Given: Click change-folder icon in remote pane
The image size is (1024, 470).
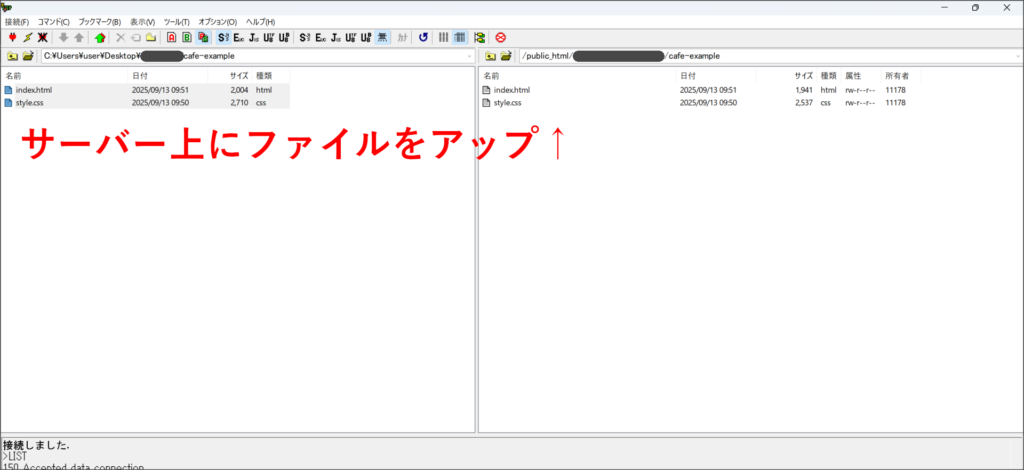Looking at the screenshot, I should click(x=507, y=56).
